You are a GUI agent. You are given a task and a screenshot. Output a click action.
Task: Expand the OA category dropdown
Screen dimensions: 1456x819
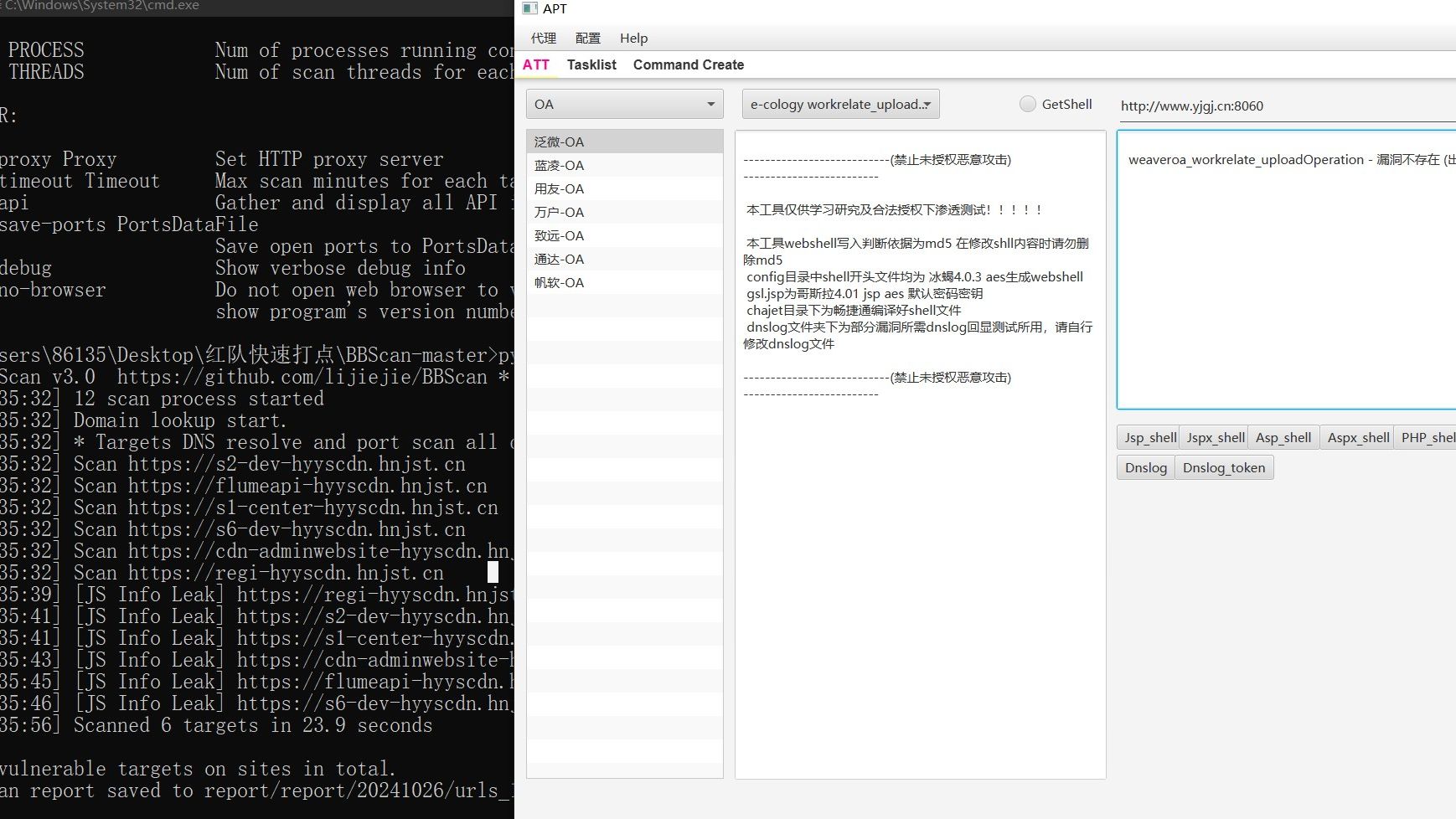point(624,104)
